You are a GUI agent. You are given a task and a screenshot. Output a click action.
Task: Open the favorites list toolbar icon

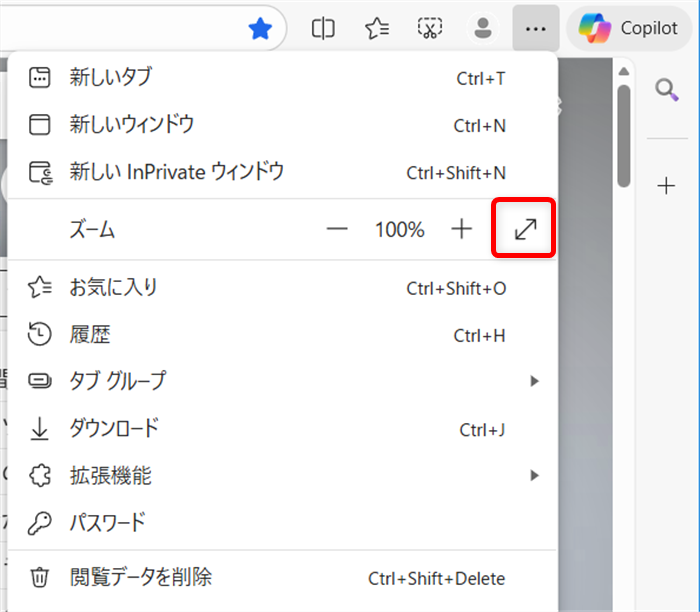click(x=377, y=29)
